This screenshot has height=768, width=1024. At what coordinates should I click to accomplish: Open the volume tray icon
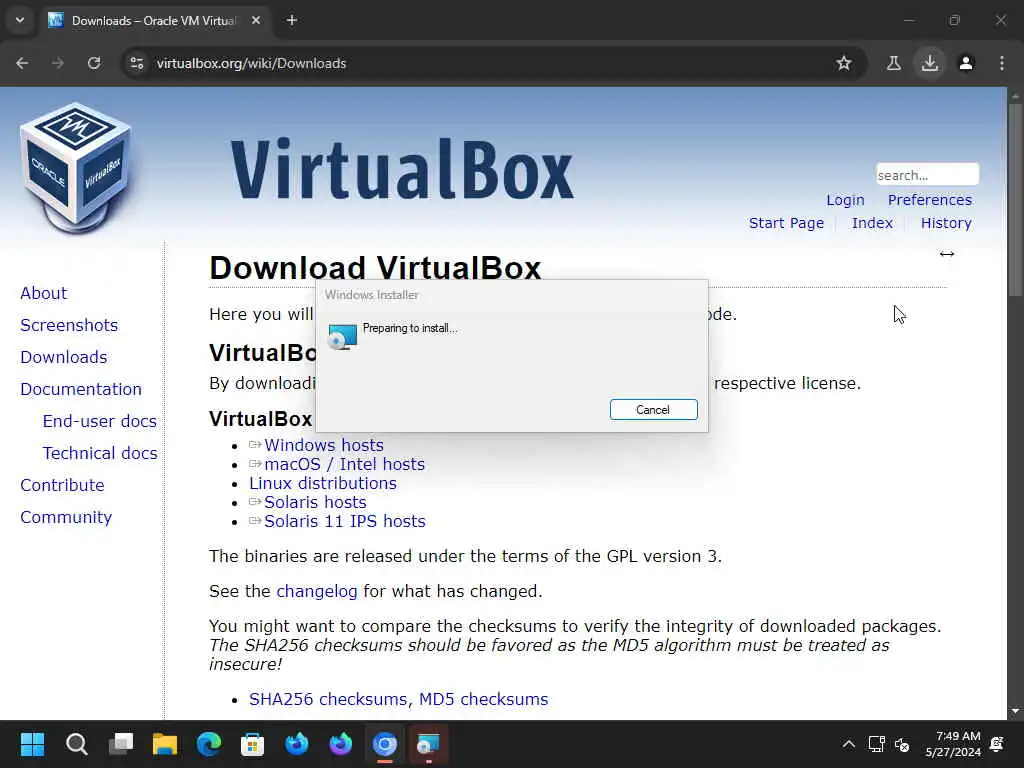(902, 744)
